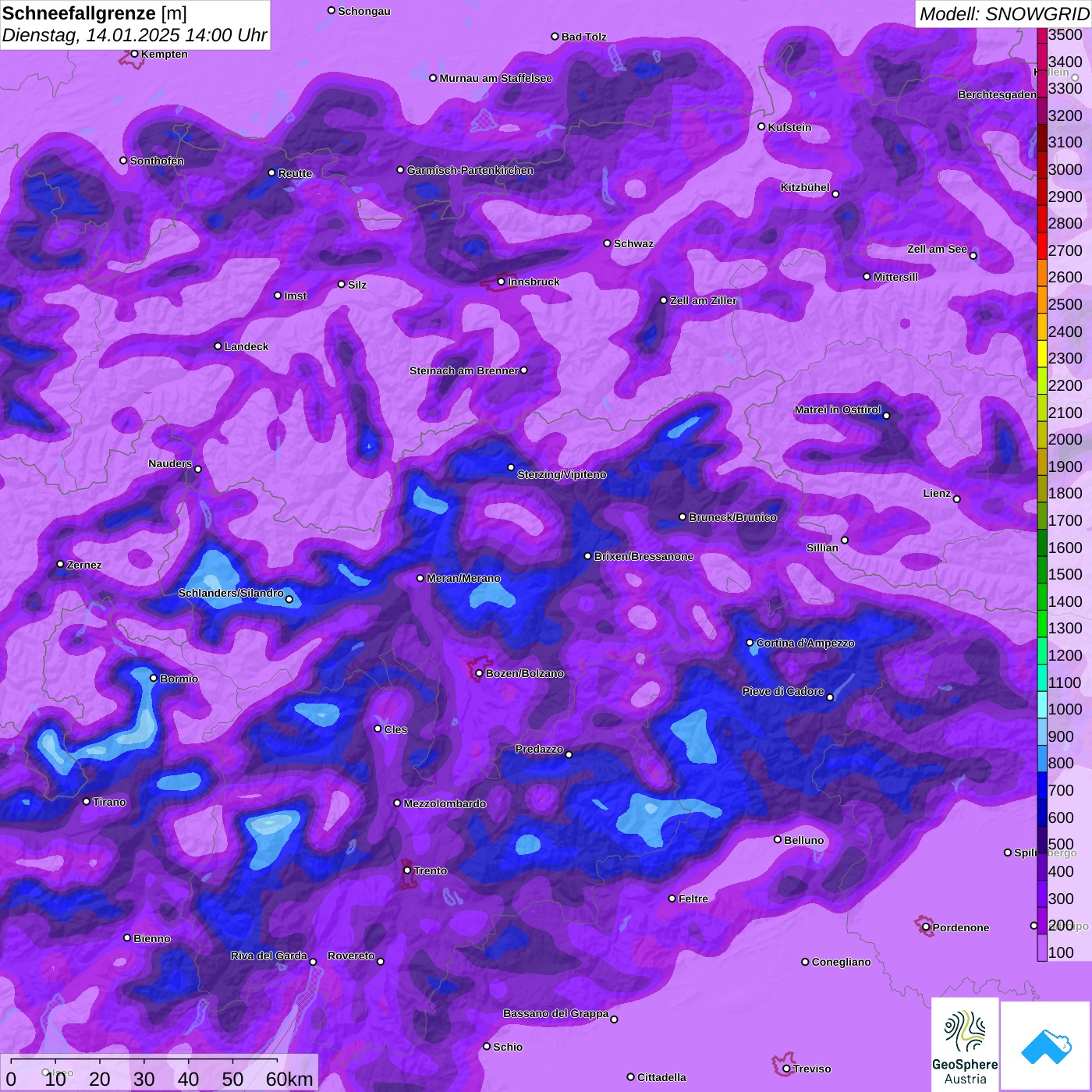Select the Meran/Merano city marker dot

420,579
